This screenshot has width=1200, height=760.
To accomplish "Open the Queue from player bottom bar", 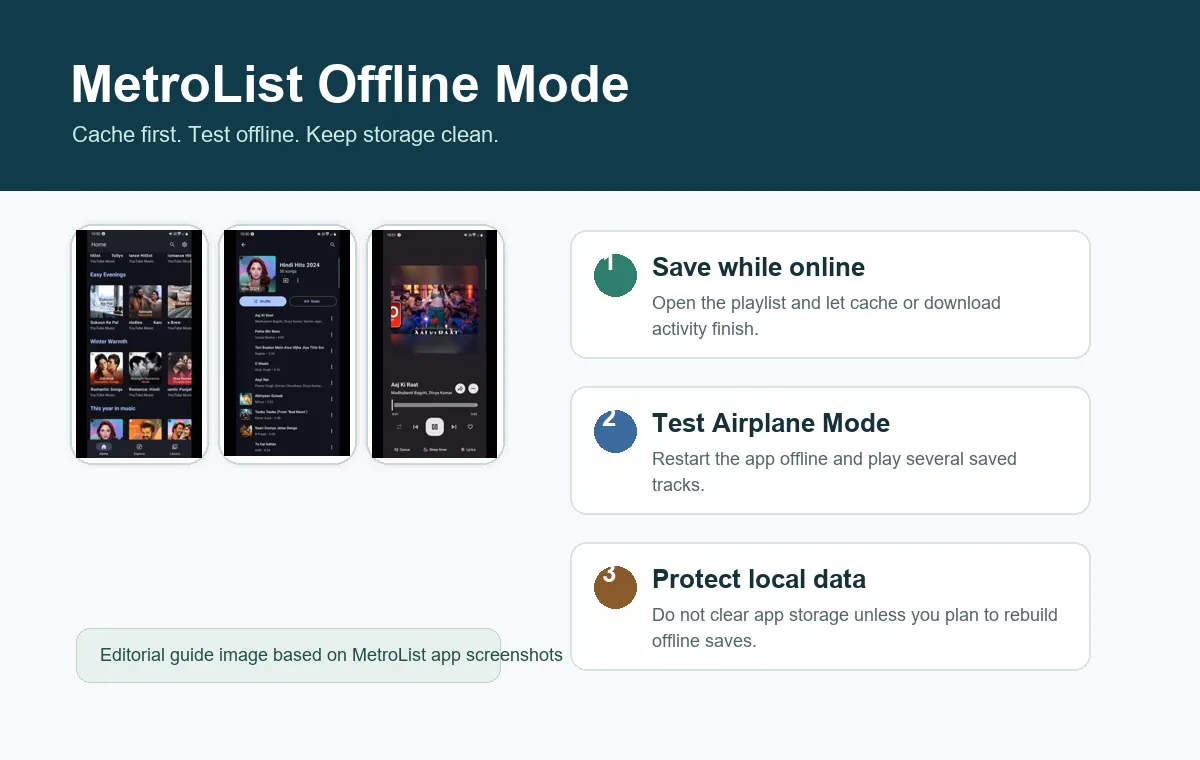I will 402,450.
